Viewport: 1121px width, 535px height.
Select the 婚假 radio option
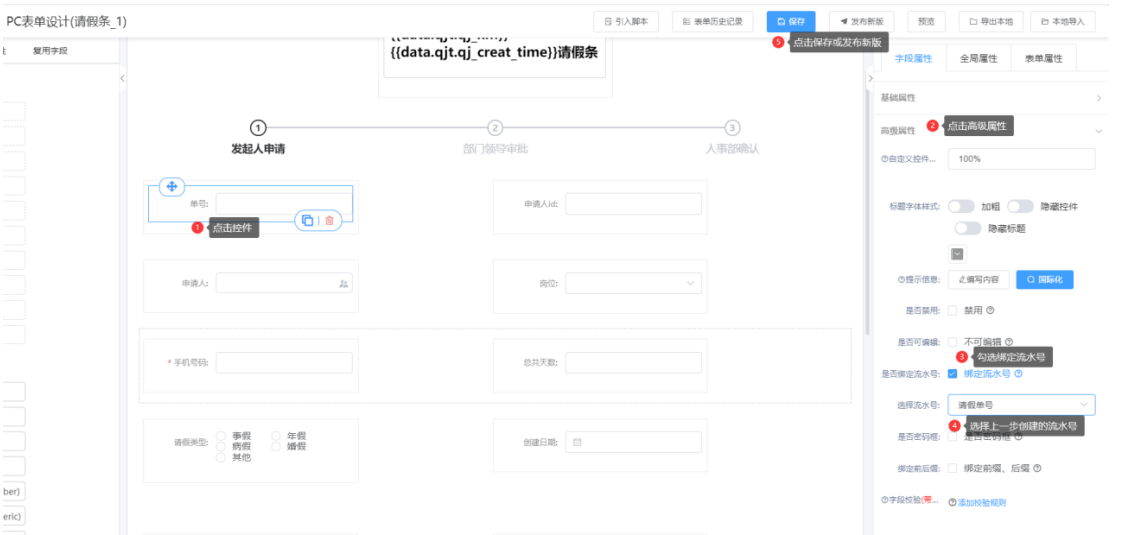tap(276, 446)
